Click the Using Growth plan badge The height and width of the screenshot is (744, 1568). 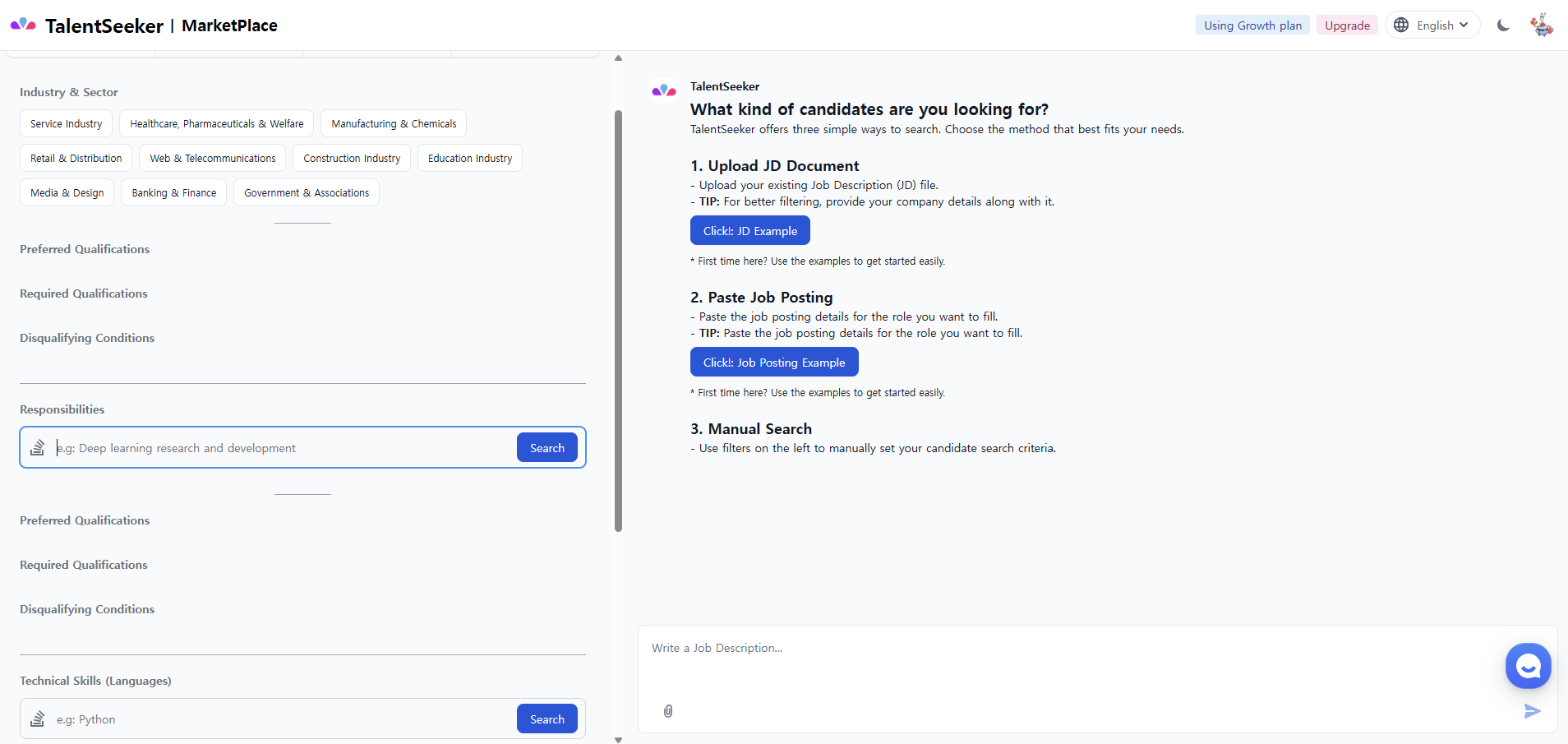(1253, 25)
